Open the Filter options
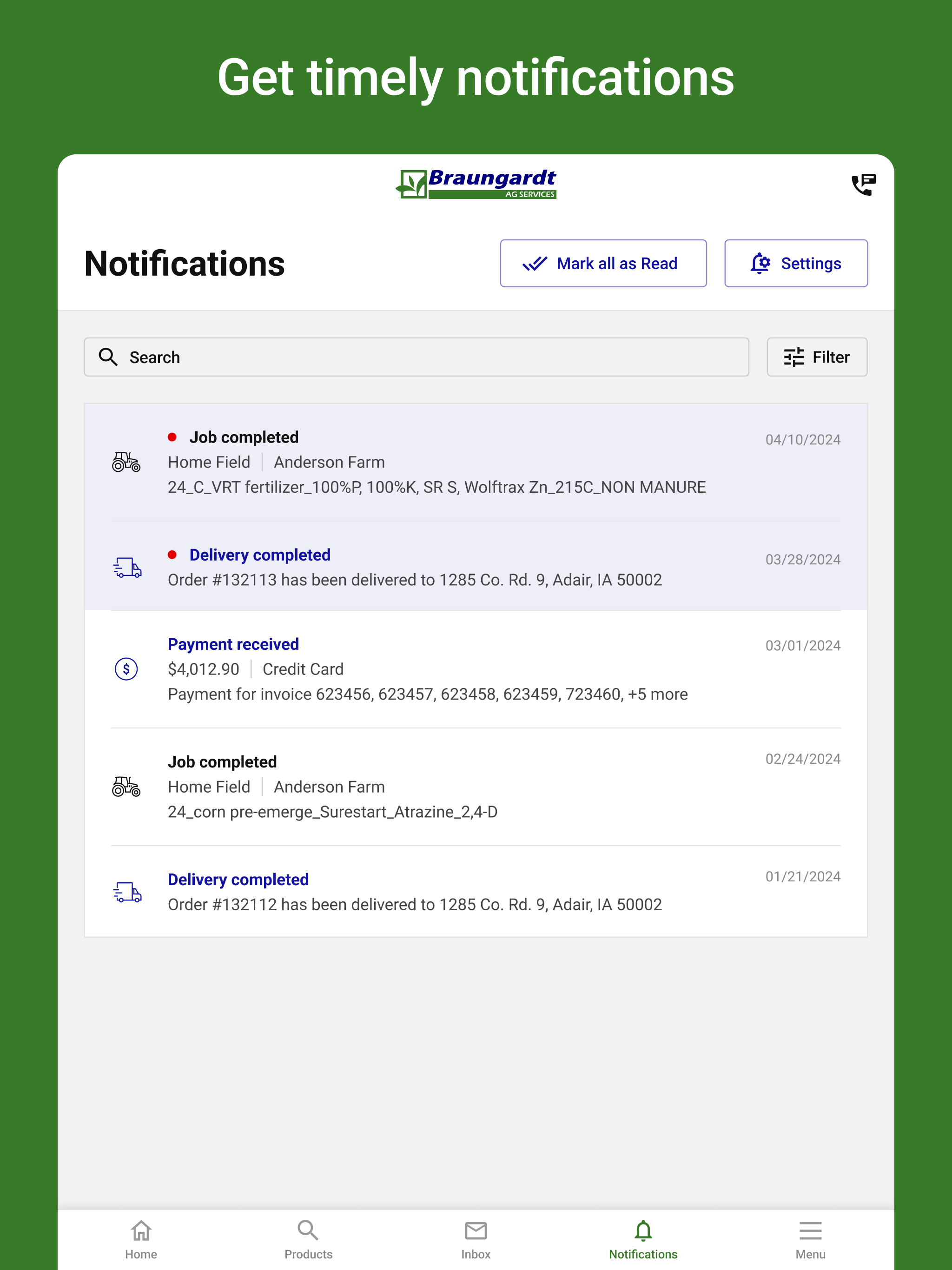This screenshot has width=952, height=1270. pos(817,357)
